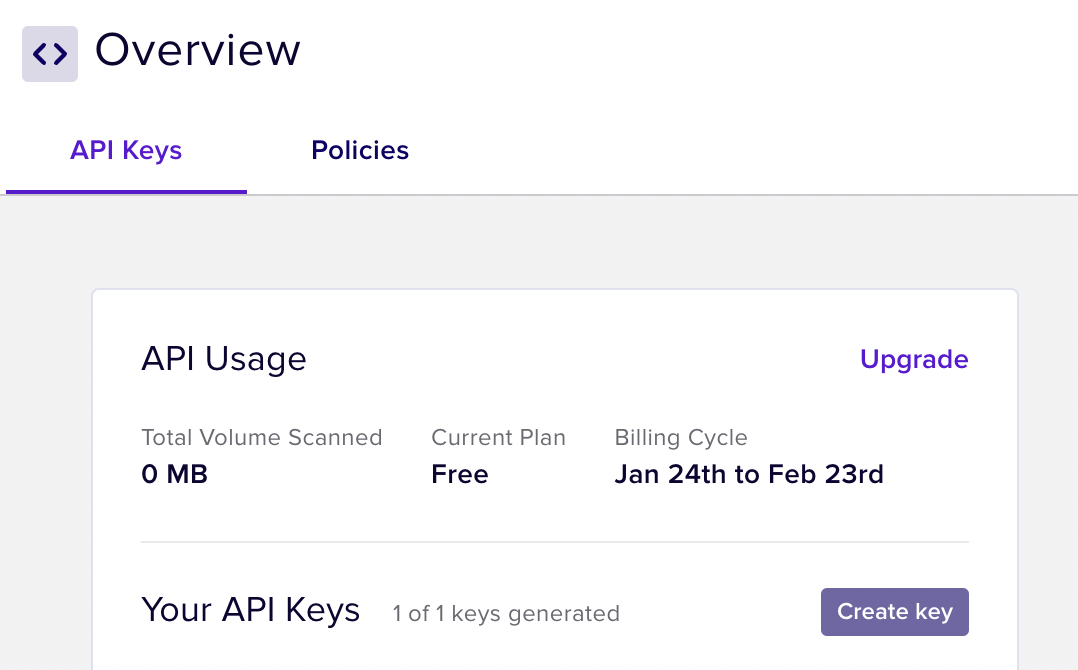Click the Jan 24th to Feb 23rd date range
Screen dimensions: 1078x670
click(x=749, y=474)
